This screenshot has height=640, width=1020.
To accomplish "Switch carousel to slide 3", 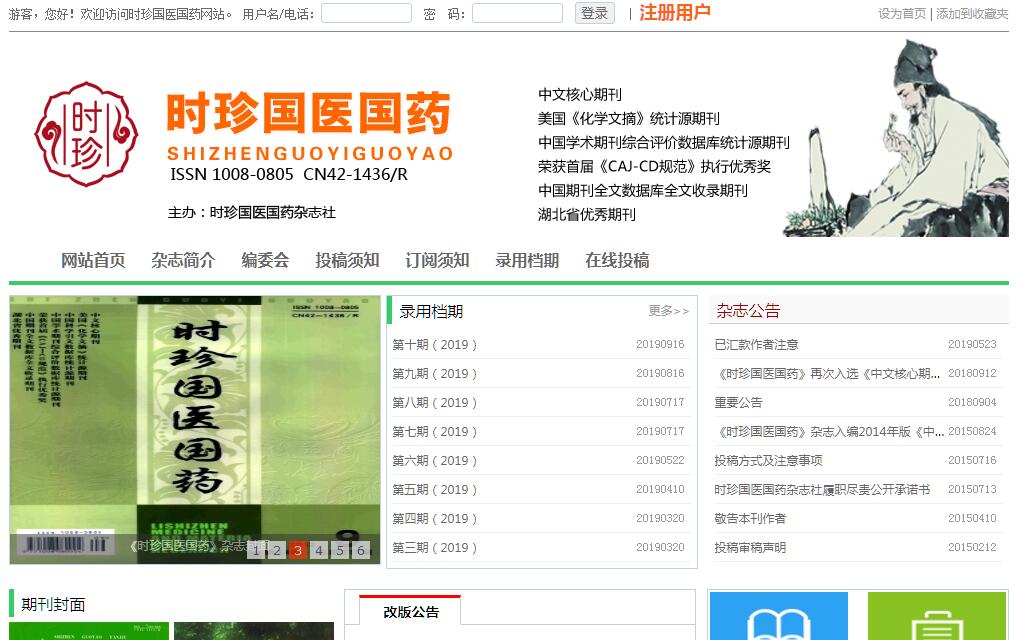I will coord(298,550).
